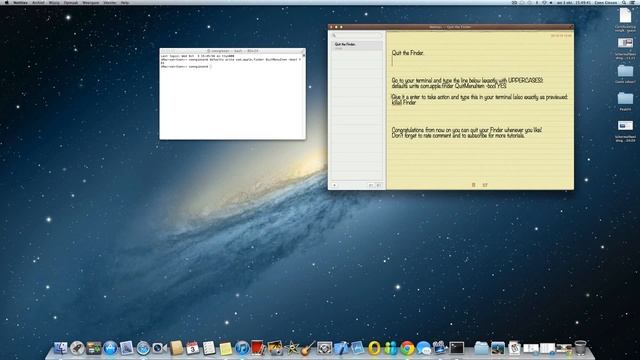This screenshot has height=360, width=640.
Task: Open GarageBand guitar icon in Dock
Action: click(308, 348)
